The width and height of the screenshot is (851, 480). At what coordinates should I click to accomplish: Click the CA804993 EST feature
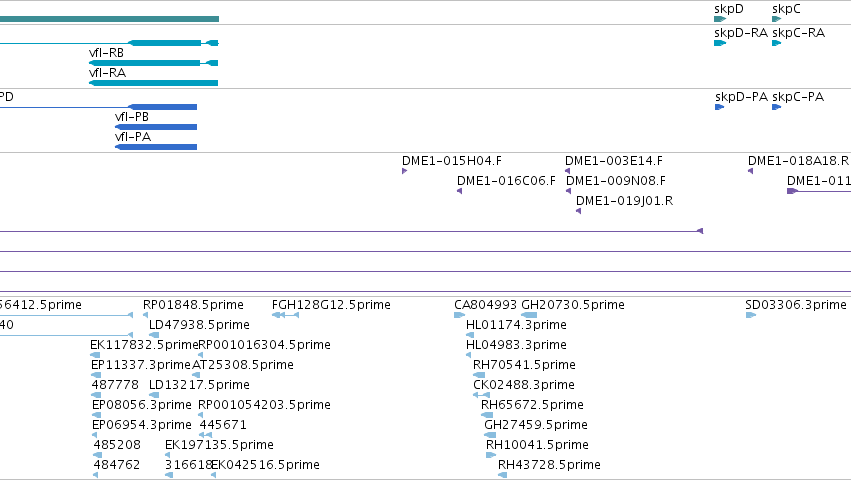coord(460,315)
